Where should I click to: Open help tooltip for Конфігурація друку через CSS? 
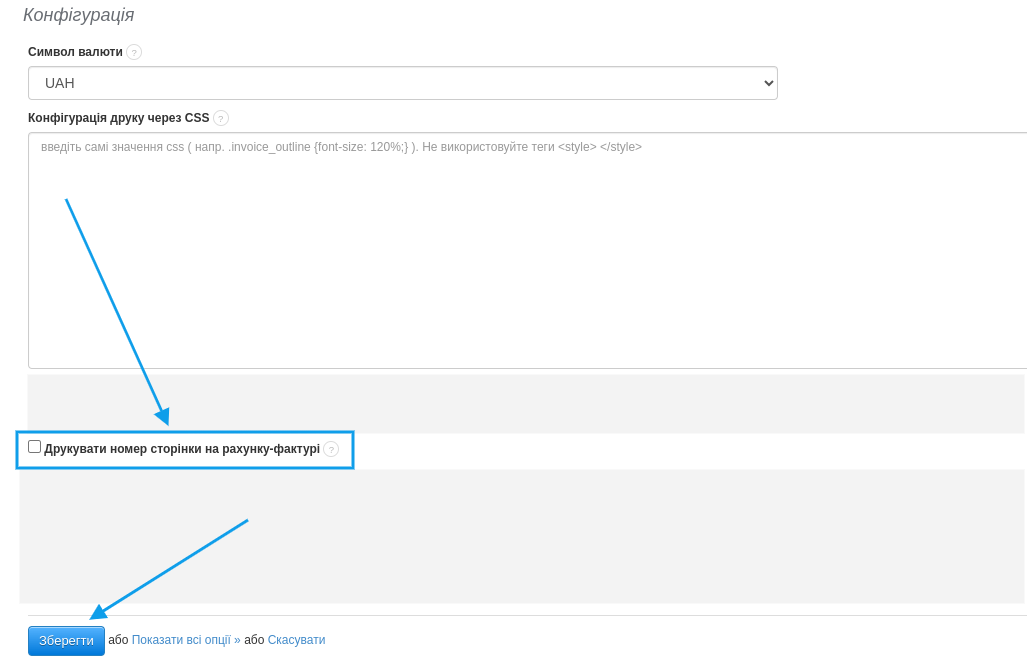pos(221,118)
